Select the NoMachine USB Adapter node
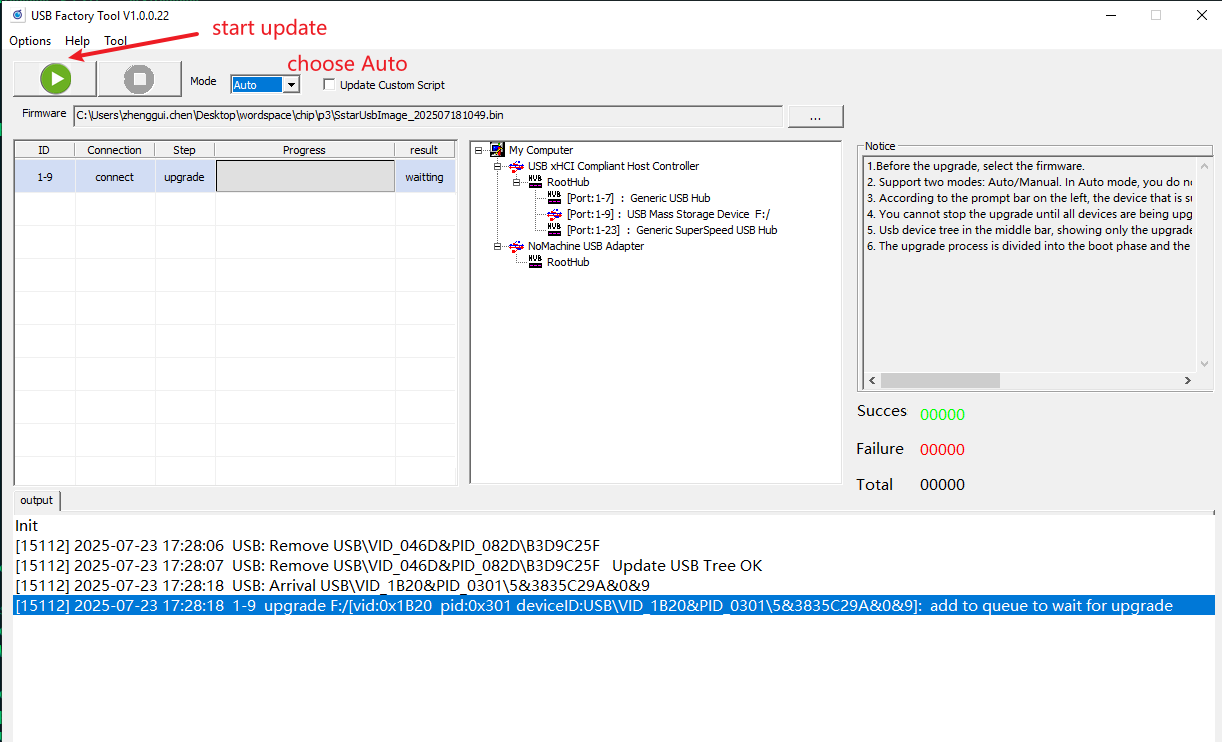Screen dimensions: 1222x742 coord(585,246)
